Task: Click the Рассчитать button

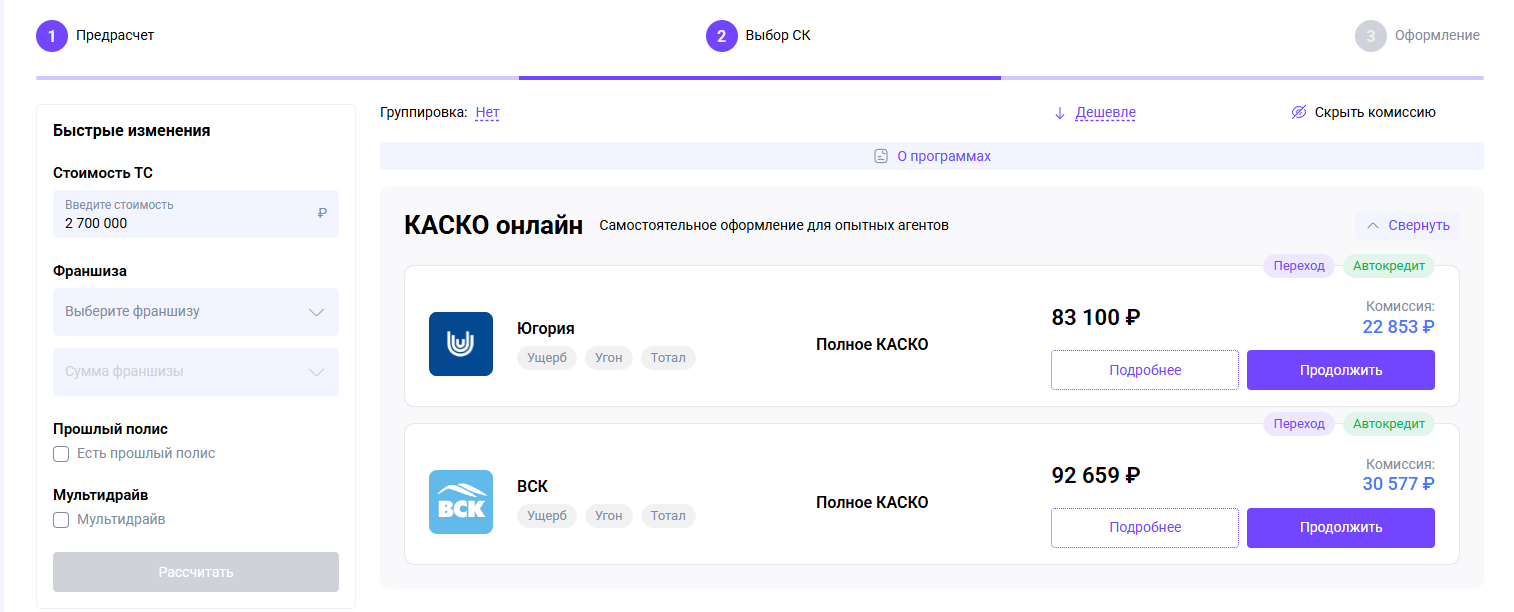Action: (x=196, y=572)
